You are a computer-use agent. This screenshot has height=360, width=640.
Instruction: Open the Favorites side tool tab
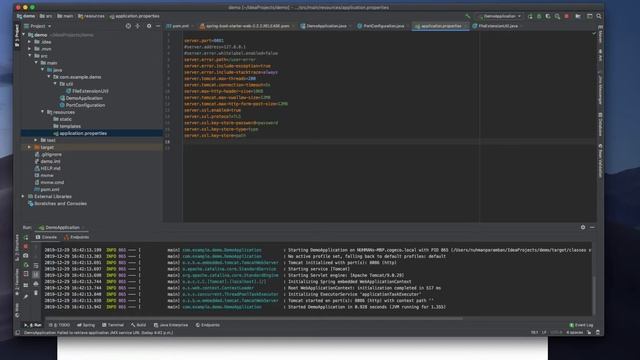(x=17, y=282)
